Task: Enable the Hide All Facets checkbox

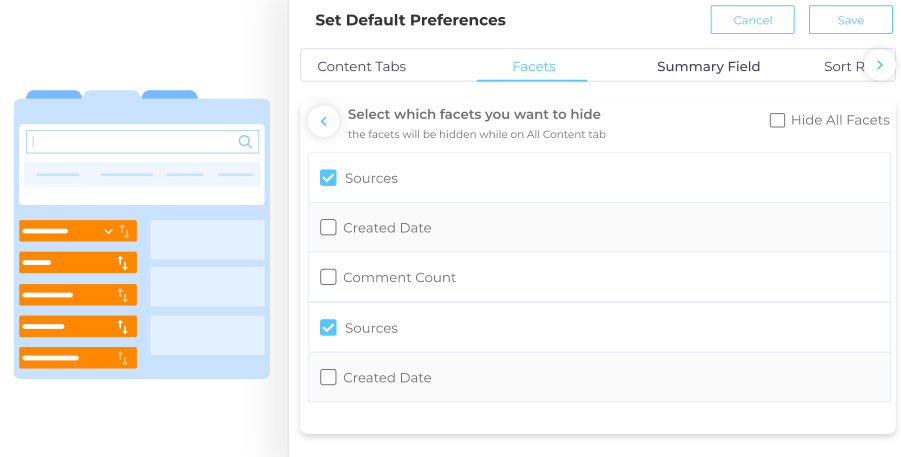Action: (777, 120)
